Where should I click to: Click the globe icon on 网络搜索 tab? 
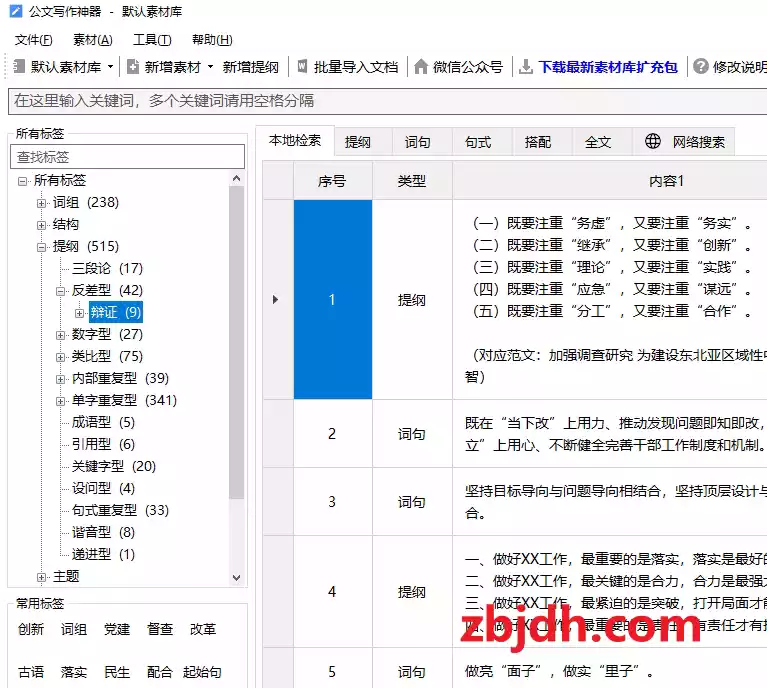pyautogui.click(x=653, y=142)
